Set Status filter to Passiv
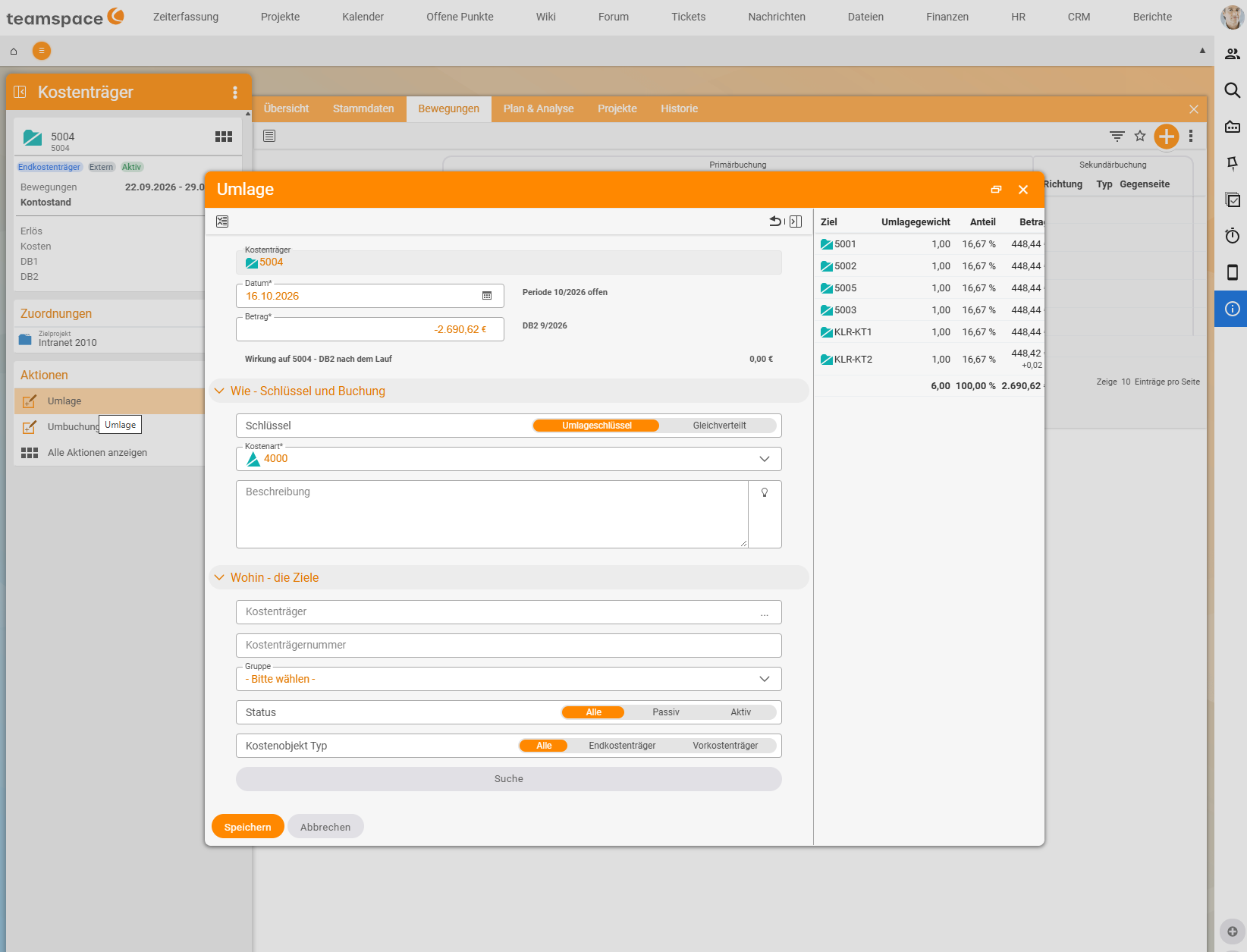Viewport: 1247px width, 952px height. tap(666, 712)
